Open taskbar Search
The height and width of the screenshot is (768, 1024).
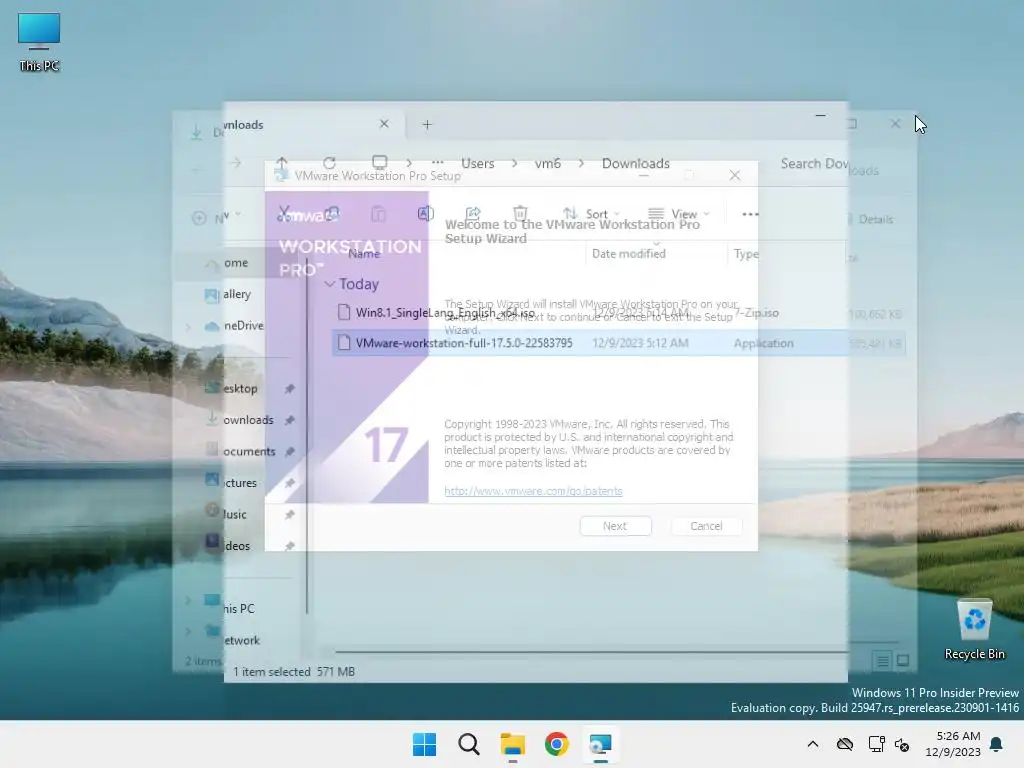[468, 744]
